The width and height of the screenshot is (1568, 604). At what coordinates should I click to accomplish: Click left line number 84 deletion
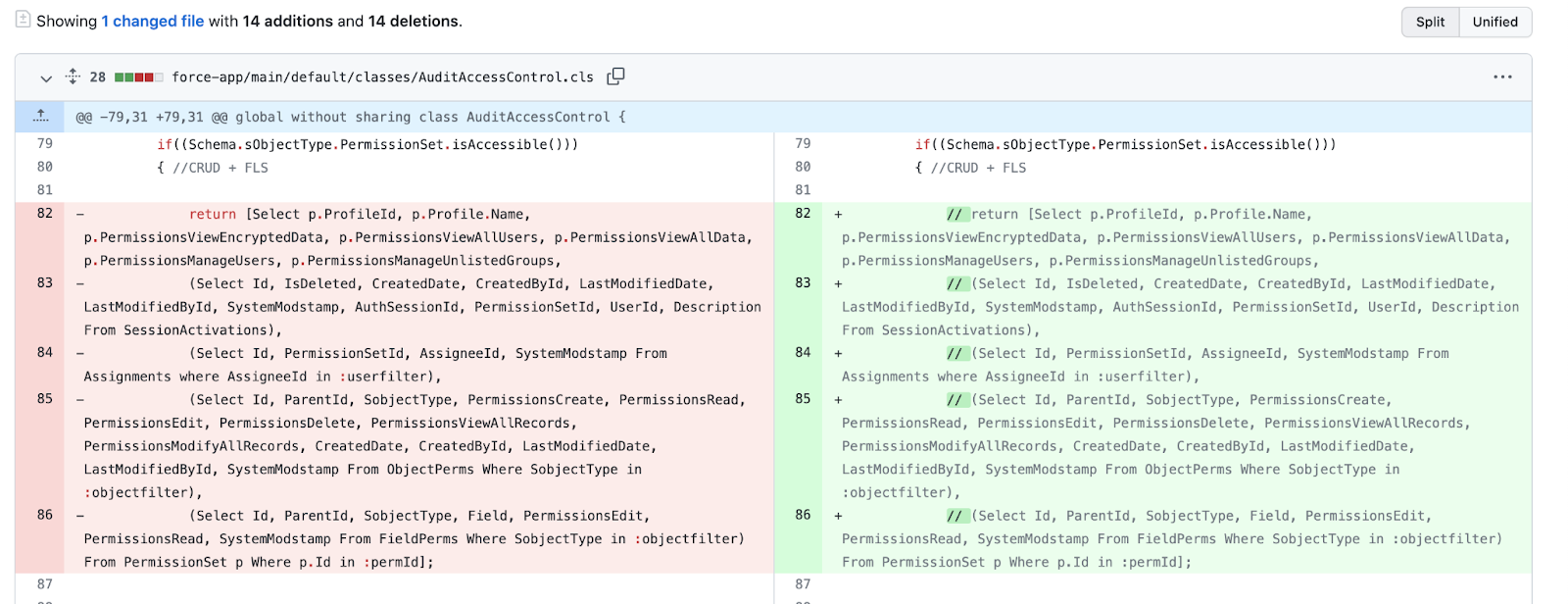(45, 352)
